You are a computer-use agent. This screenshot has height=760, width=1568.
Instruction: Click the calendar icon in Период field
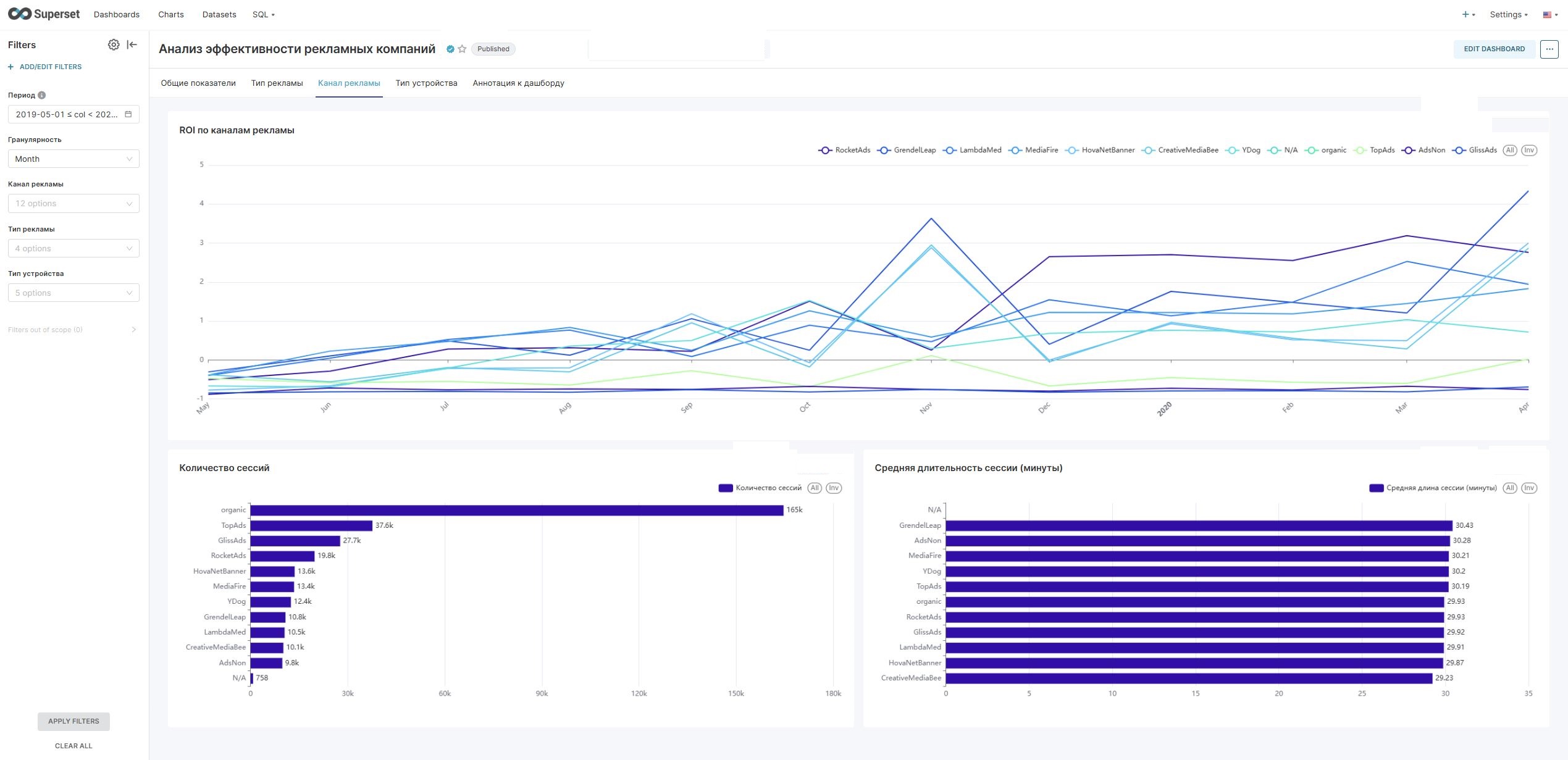click(x=128, y=114)
